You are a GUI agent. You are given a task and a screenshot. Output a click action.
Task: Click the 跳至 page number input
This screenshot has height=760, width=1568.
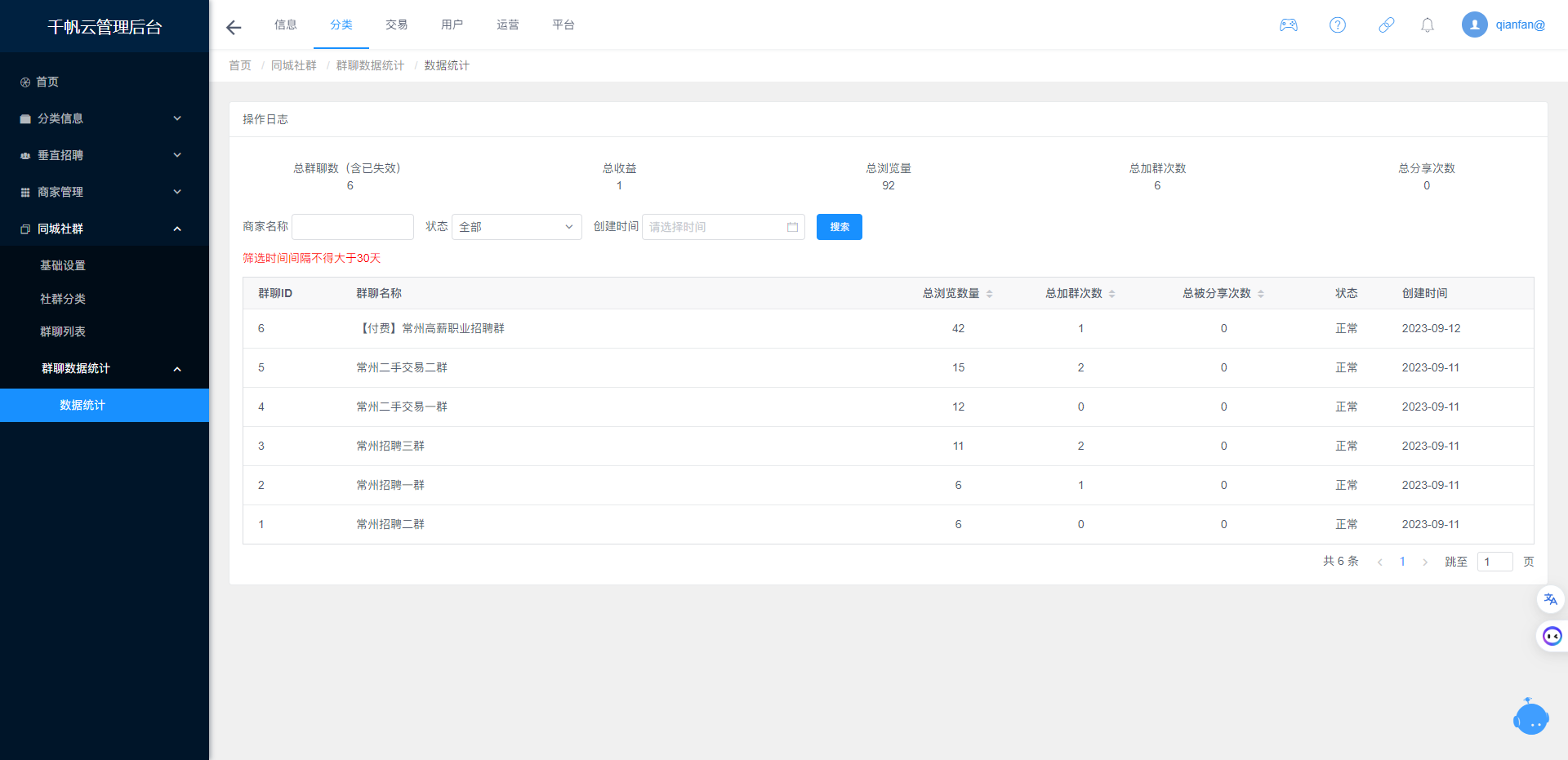click(x=1495, y=562)
